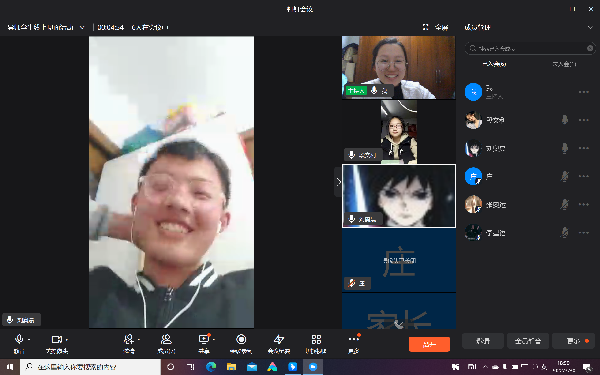
Task: Open the manage members icon in the toolbar
Action: click(166, 339)
